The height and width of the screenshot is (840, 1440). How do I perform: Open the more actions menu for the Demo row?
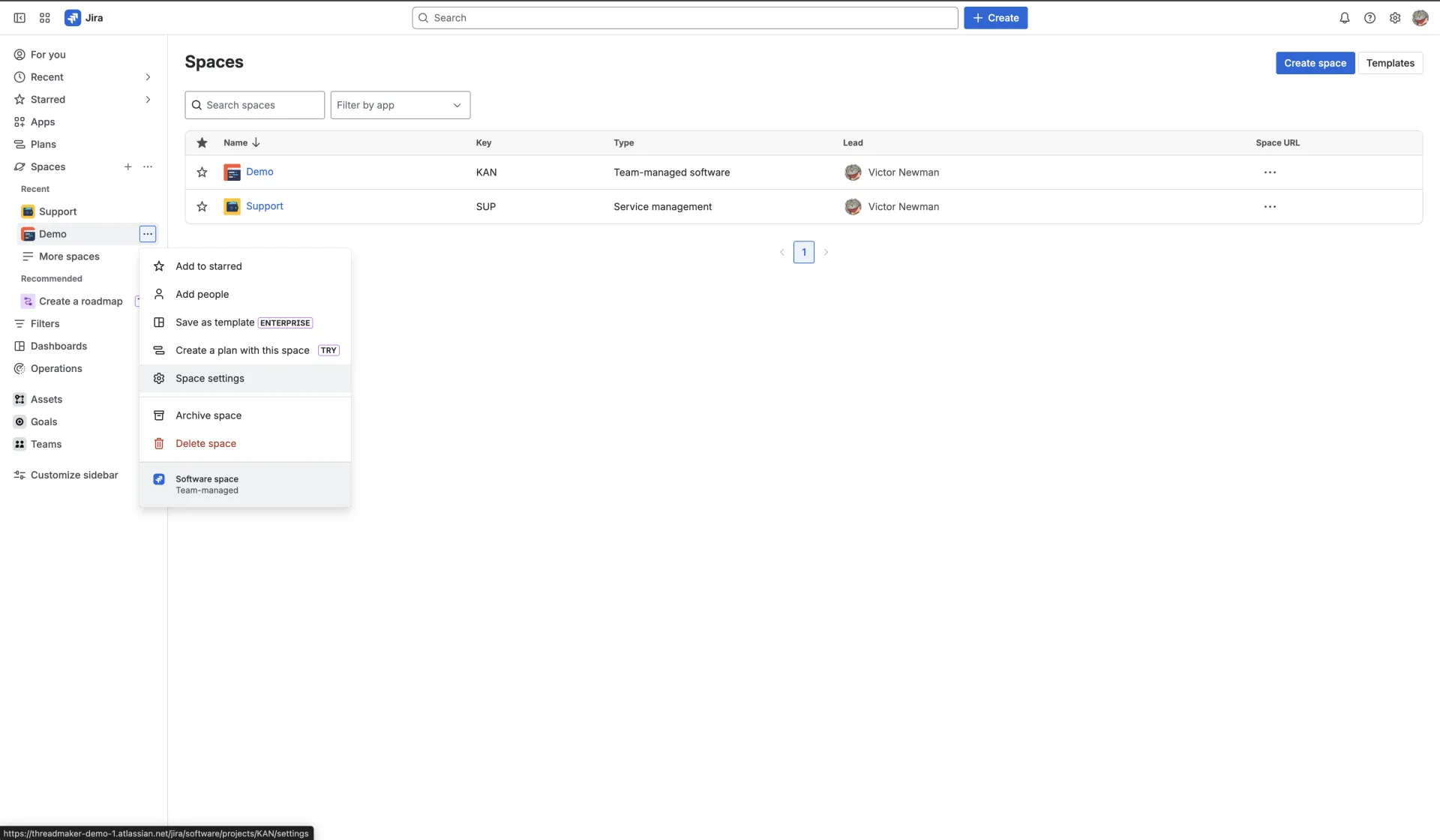pyautogui.click(x=1270, y=172)
